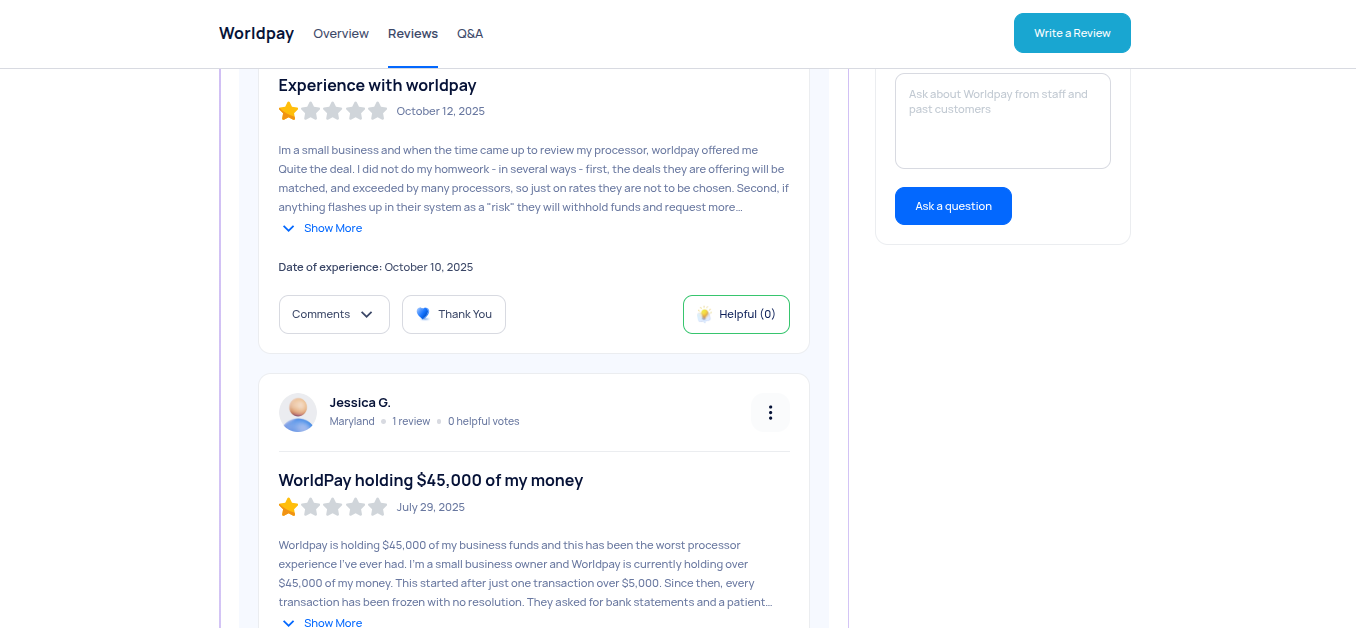
Task: Expand 'Show More' on Jessica's review
Action: 322,622
